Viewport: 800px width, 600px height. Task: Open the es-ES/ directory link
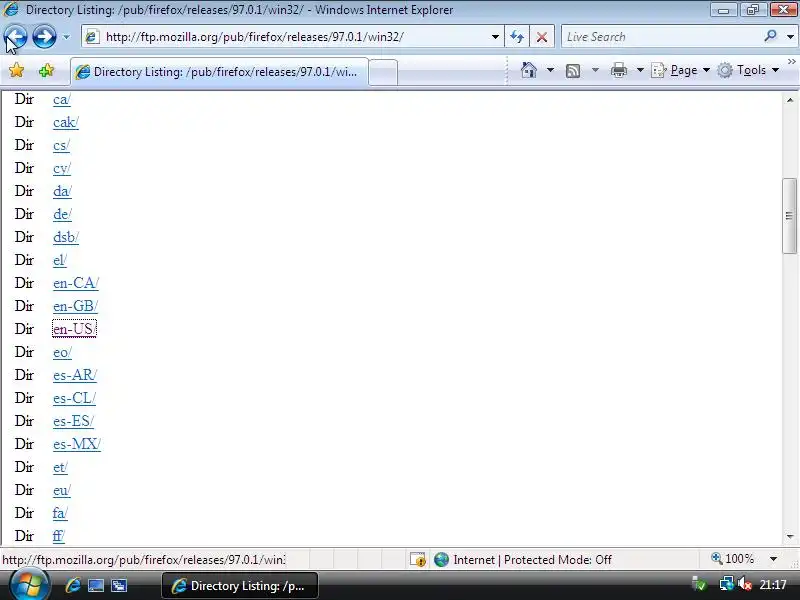click(x=73, y=421)
